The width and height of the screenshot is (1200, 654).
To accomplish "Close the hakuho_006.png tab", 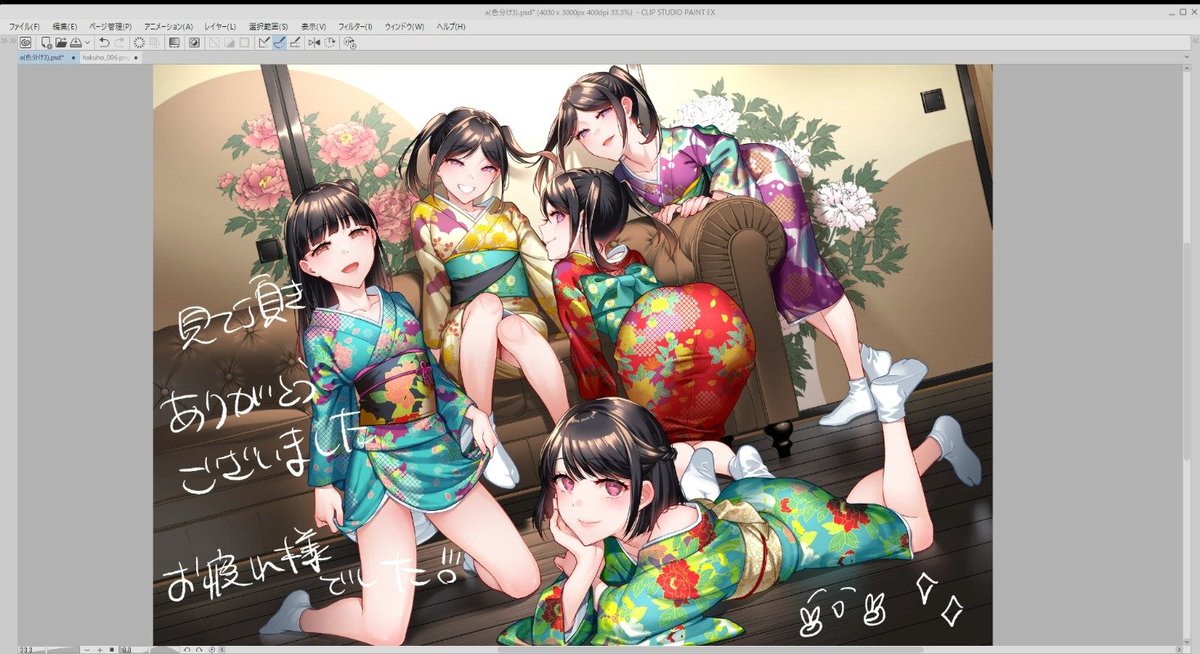I will click(136, 58).
